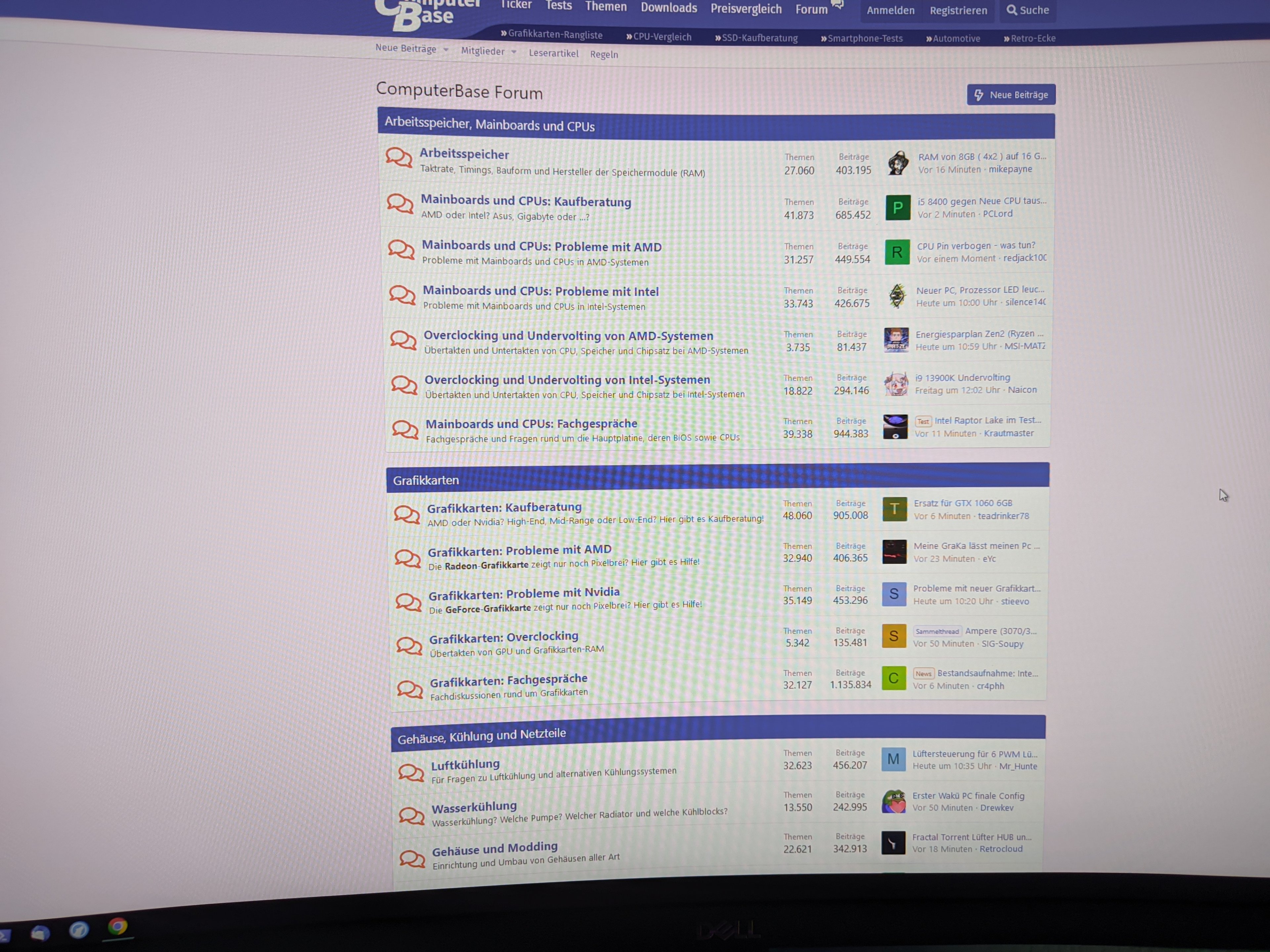Click the blue M avatar of Mr_Hunte
Screen dimensions: 1270x952
click(893, 759)
